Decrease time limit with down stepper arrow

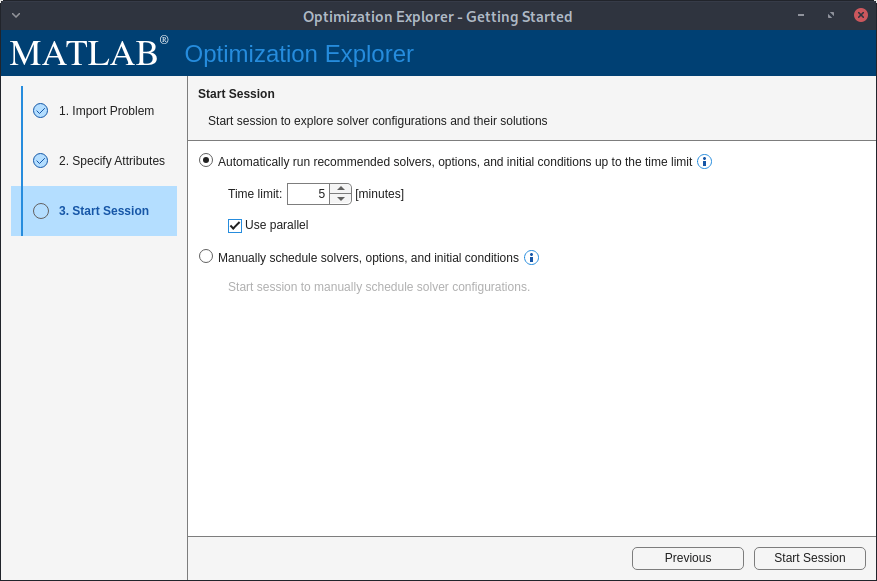340,198
